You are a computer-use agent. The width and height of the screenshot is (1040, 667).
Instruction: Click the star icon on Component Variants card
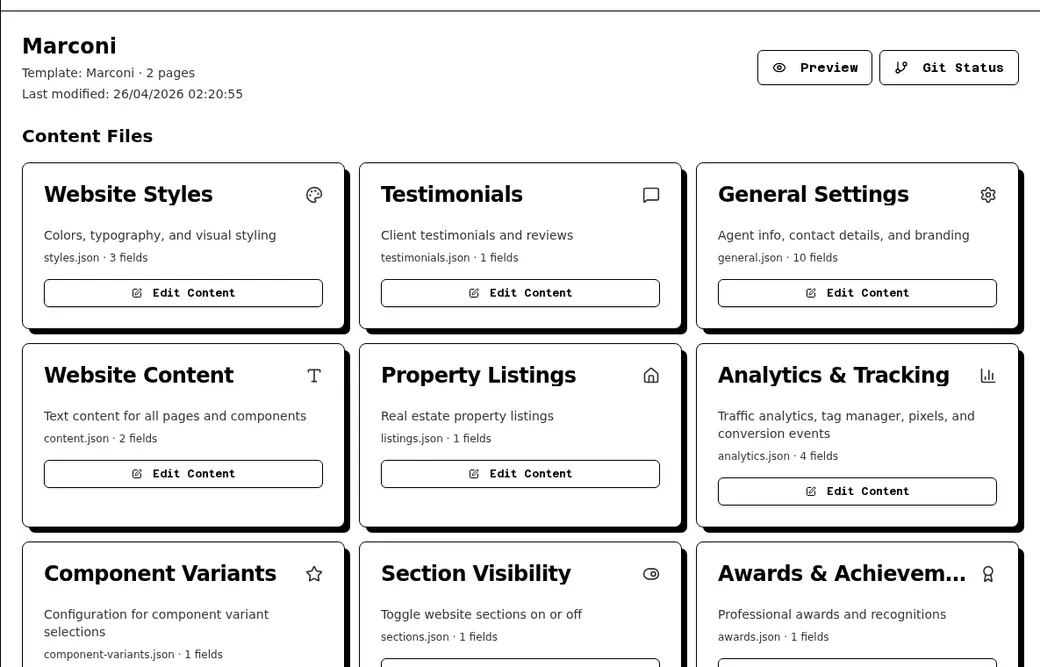[314, 574]
